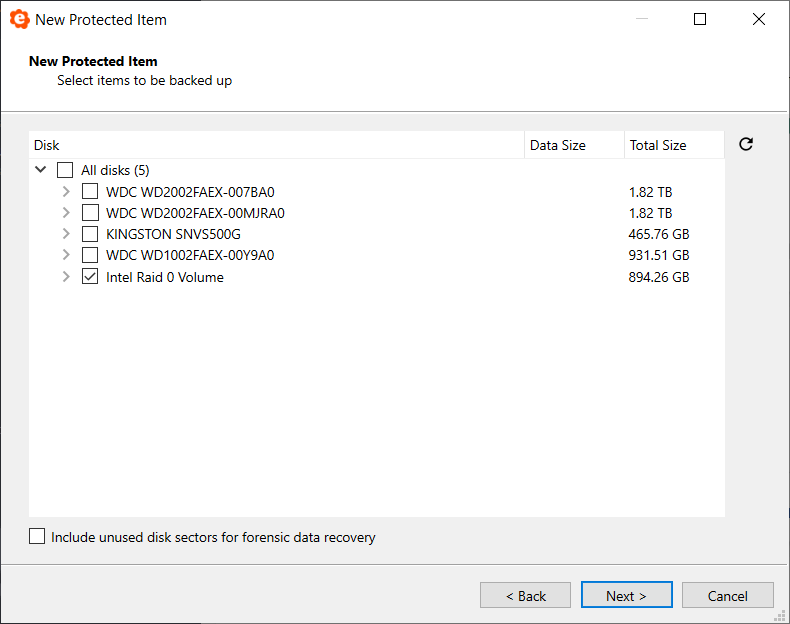Click the refresh disk list icon
This screenshot has width=790, height=624.
click(745, 145)
